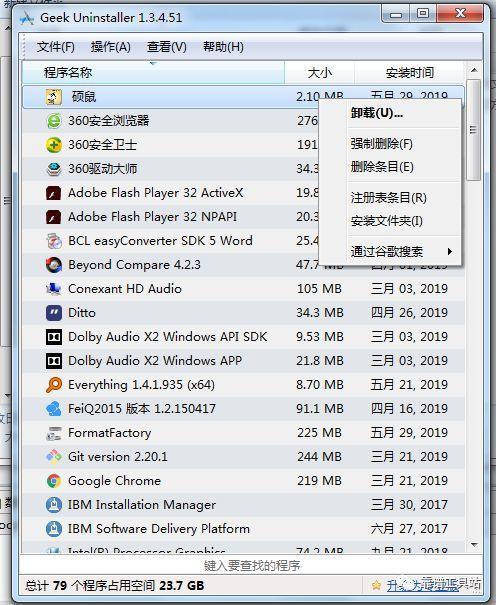Click the upgrade star icon in status bar
The image size is (496, 605).
(376, 585)
